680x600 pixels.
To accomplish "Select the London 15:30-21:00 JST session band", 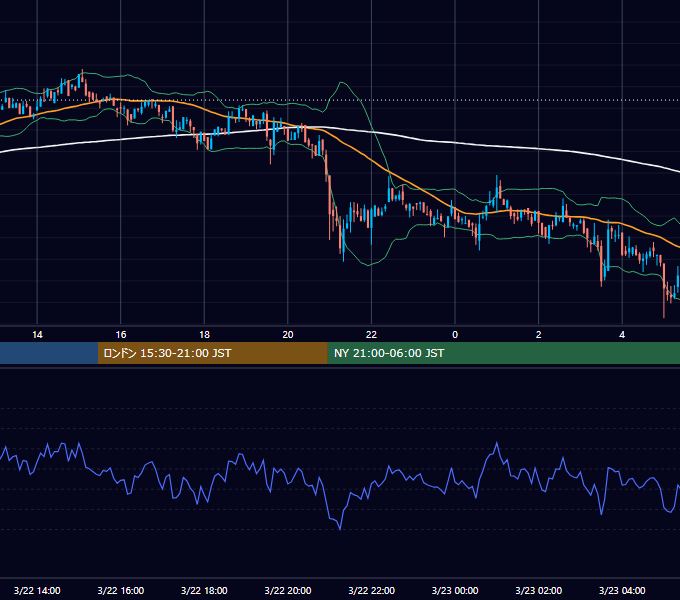I will tap(212, 353).
